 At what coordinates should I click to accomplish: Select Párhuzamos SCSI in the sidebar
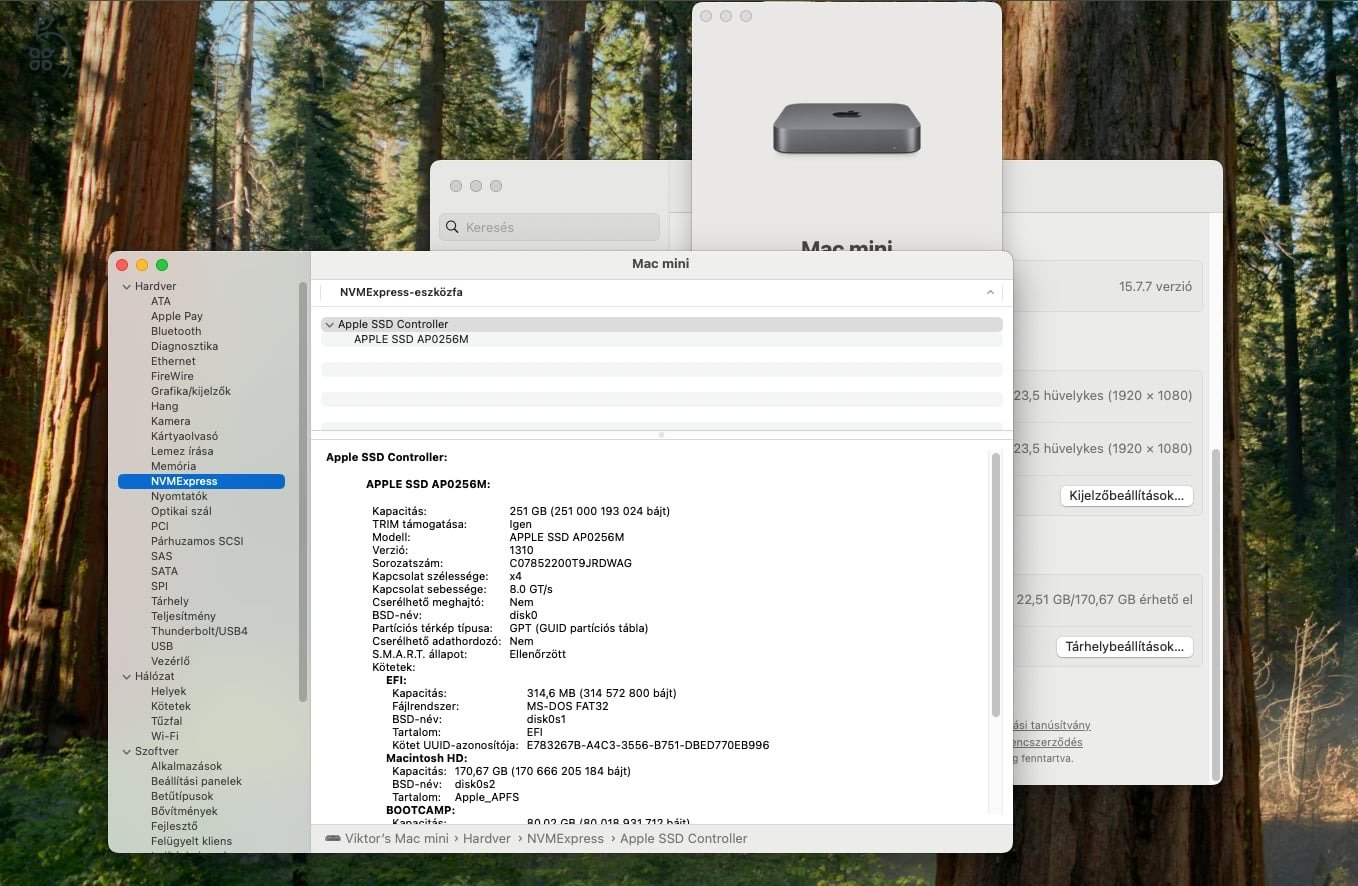[x=197, y=541]
